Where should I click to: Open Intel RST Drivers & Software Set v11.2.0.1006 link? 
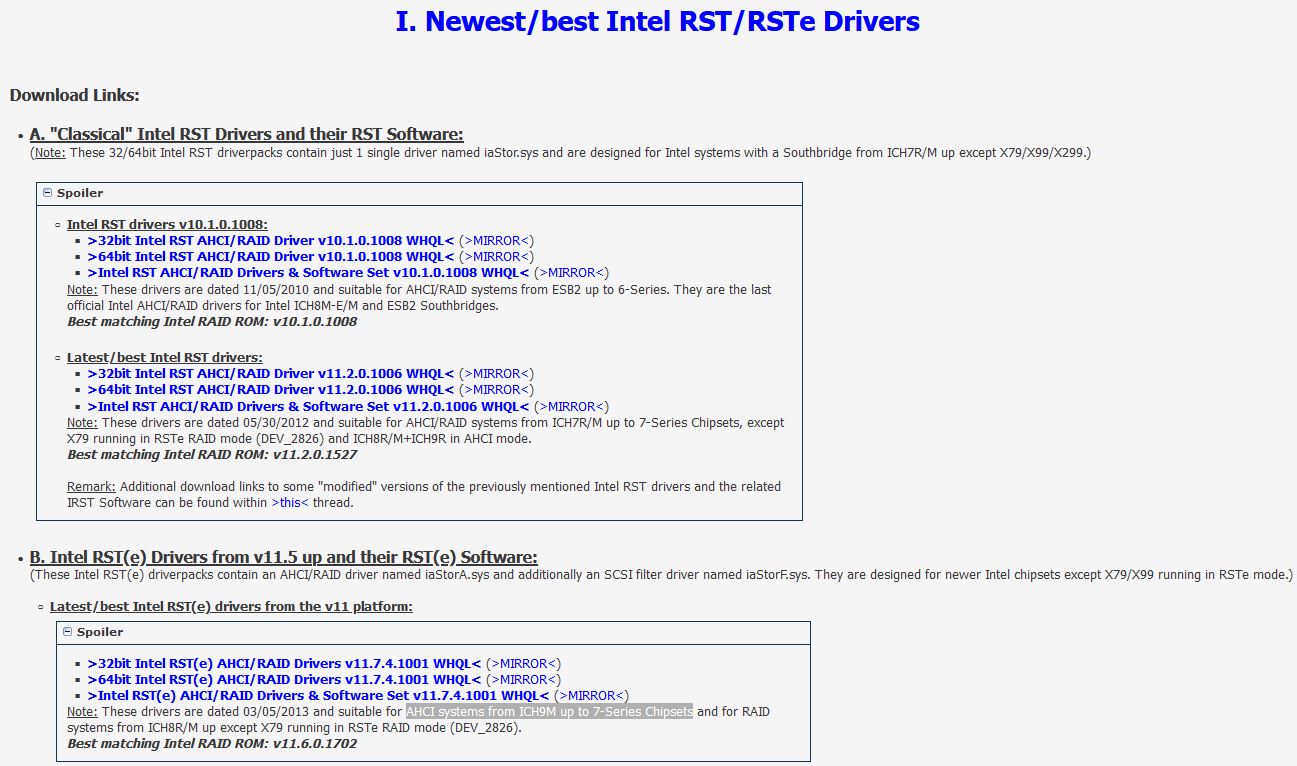tap(308, 407)
